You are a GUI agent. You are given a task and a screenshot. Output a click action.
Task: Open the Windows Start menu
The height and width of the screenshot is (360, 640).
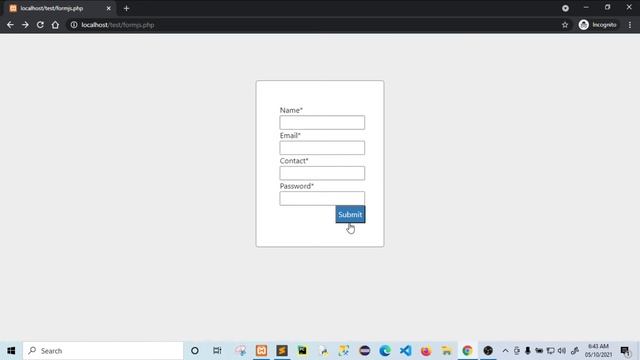tap(11, 351)
